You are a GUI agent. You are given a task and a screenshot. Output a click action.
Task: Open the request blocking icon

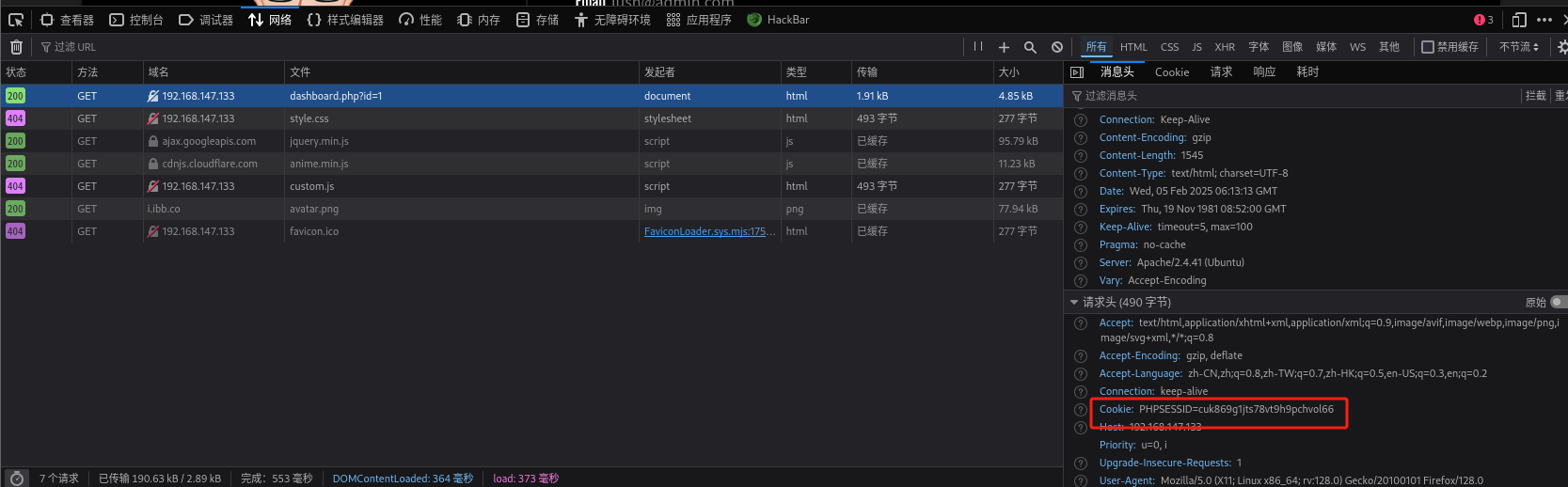[1057, 47]
